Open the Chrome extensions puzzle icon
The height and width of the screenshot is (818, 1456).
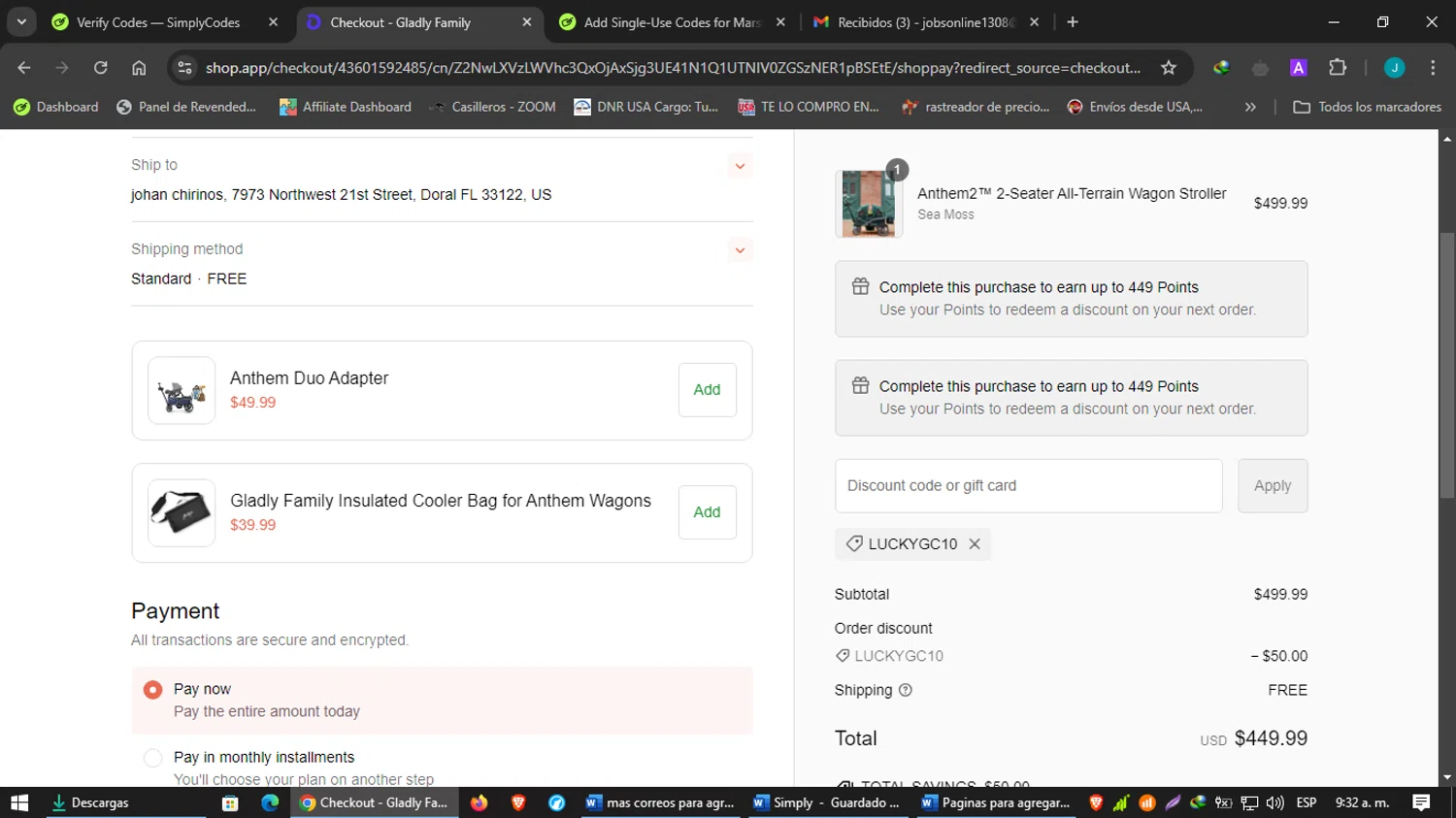coord(1338,68)
